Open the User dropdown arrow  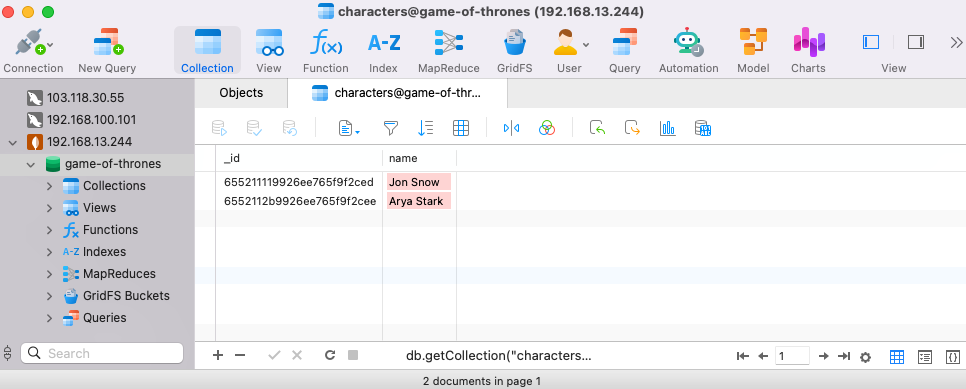tap(586, 45)
